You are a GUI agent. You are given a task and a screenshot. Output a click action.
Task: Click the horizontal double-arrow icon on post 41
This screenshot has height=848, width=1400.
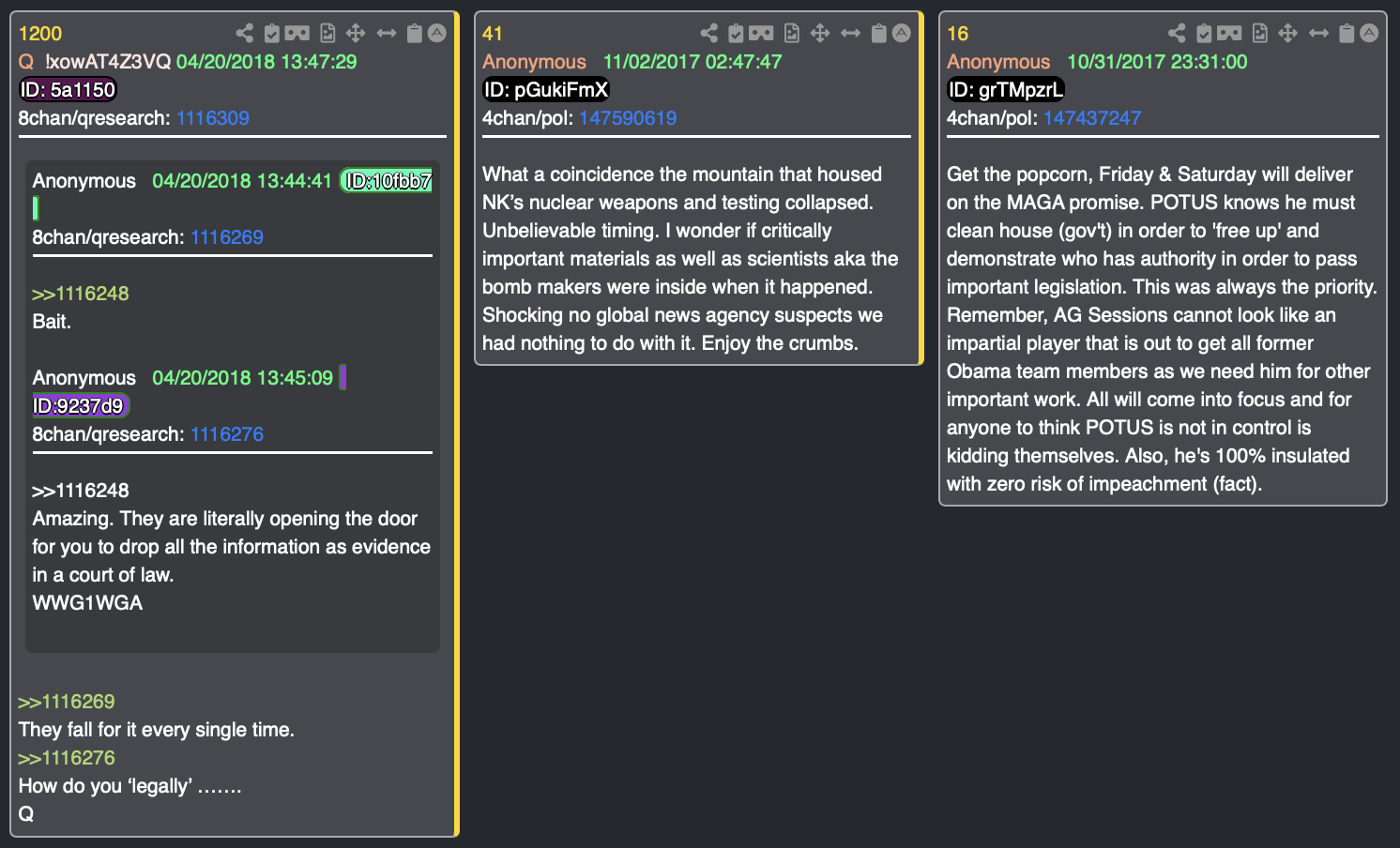coord(851,34)
